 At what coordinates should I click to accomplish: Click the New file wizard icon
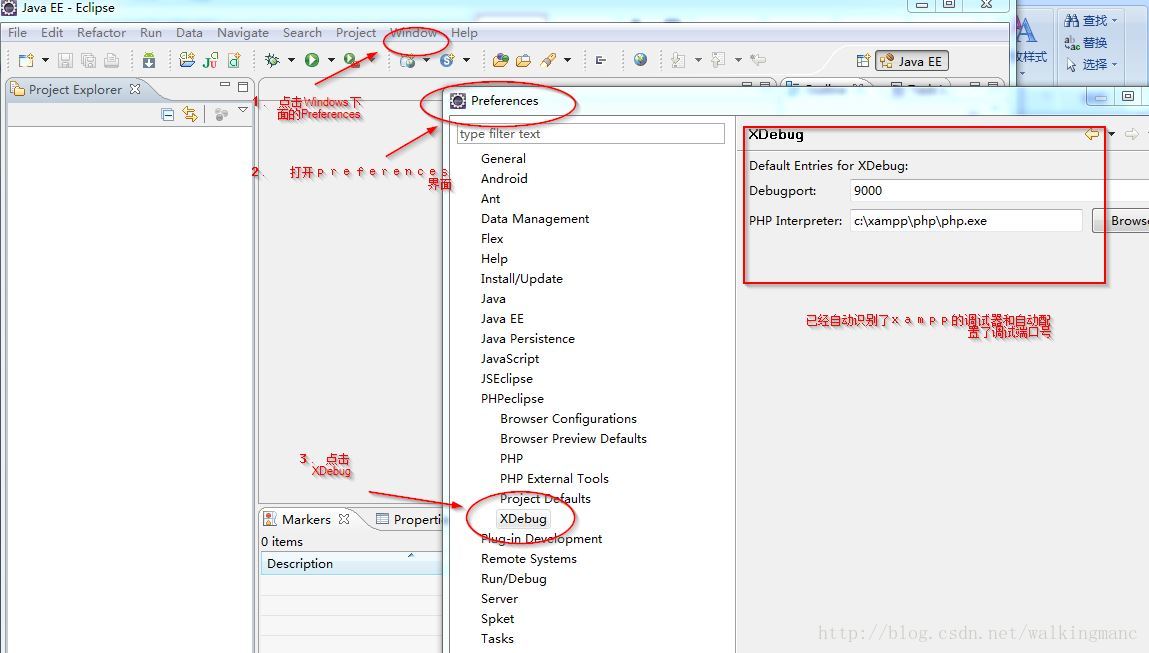[x=26, y=60]
